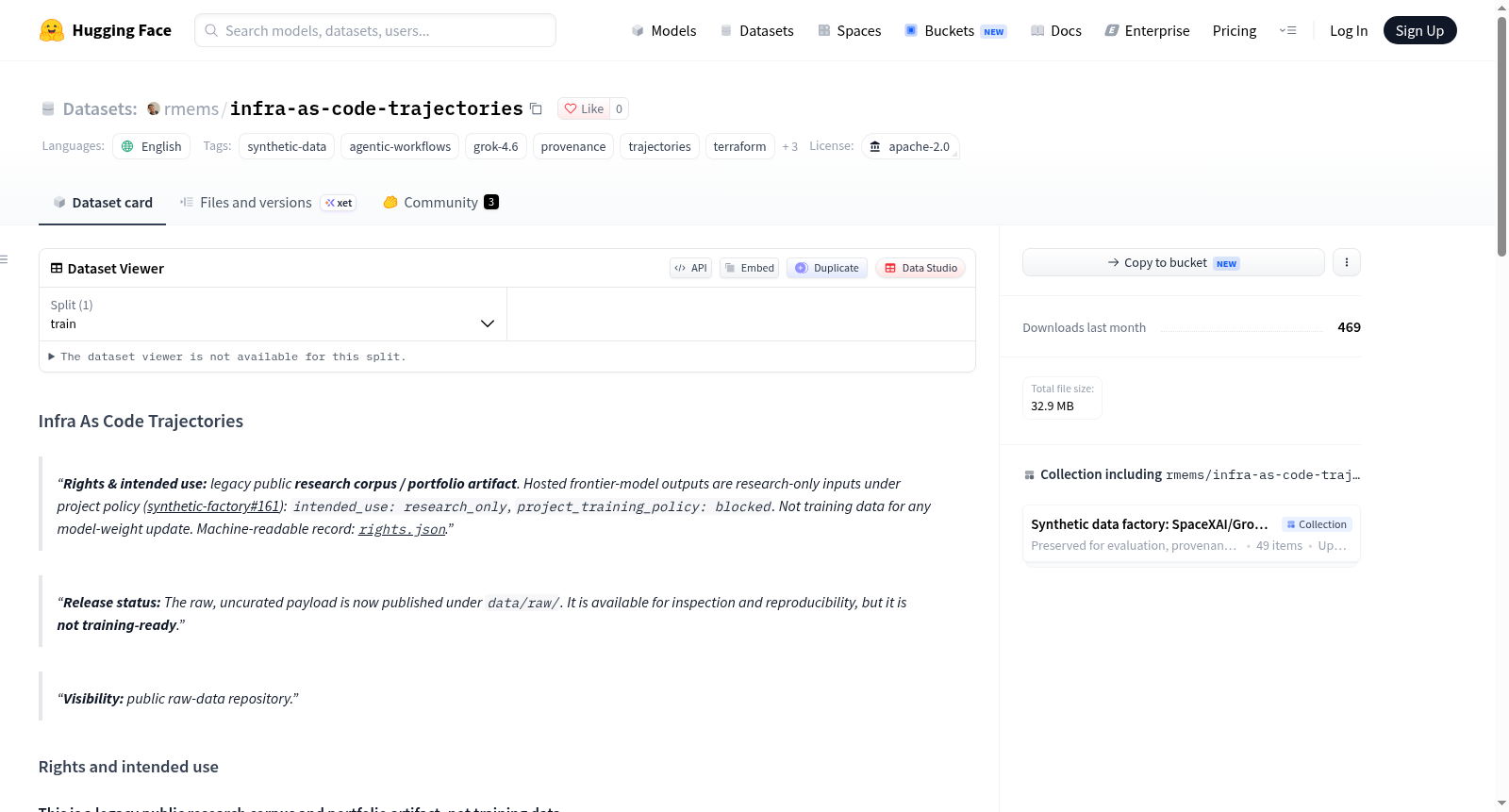This screenshot has width=1509, height=812.
Task: Go to the Enterprise page
Action: pyautogui.click(x=1147, y=30)
